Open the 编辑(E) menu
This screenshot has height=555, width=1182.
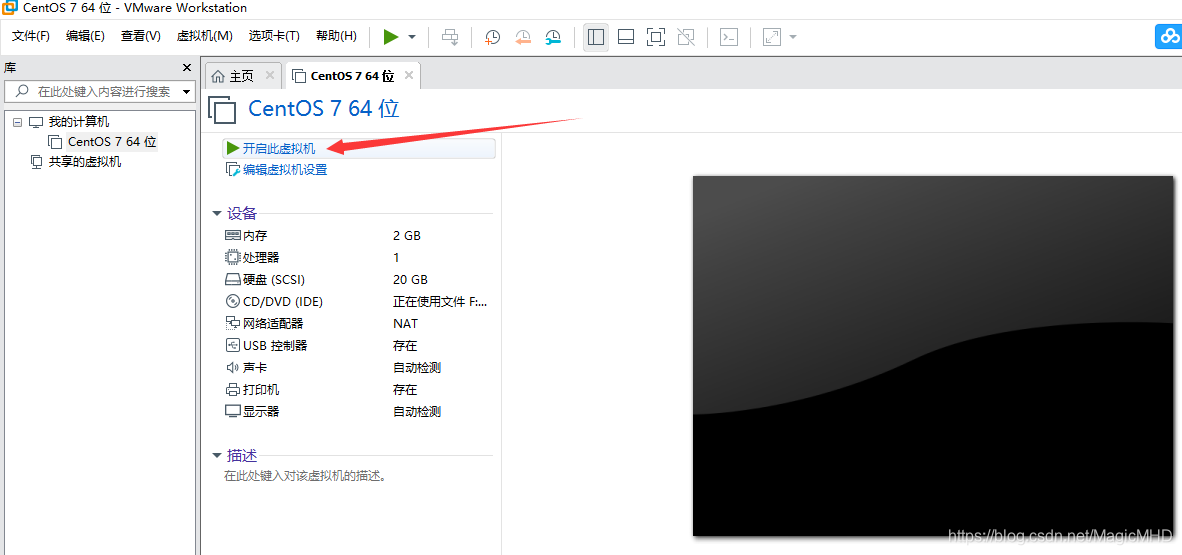(x=85, y=36)
